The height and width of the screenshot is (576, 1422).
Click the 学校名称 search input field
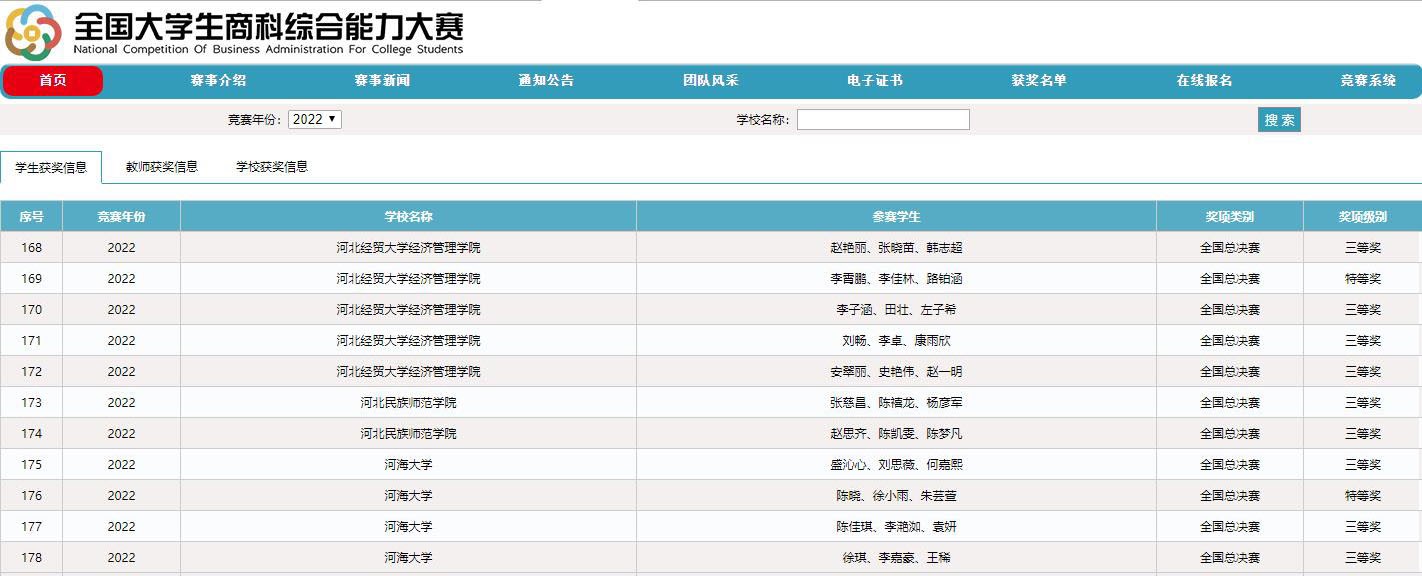tap(883, 120)
